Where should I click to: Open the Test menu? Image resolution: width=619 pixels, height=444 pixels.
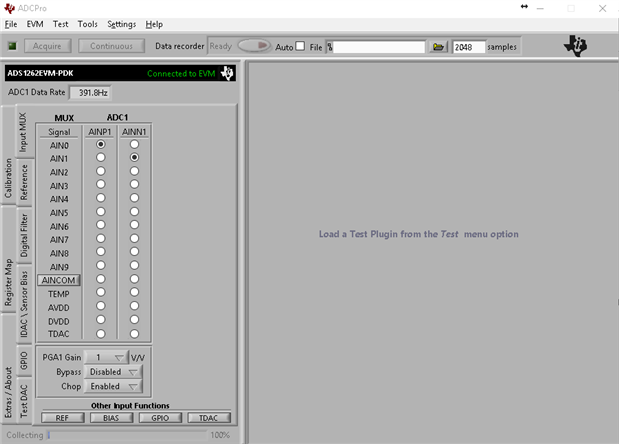click(60, 24)
